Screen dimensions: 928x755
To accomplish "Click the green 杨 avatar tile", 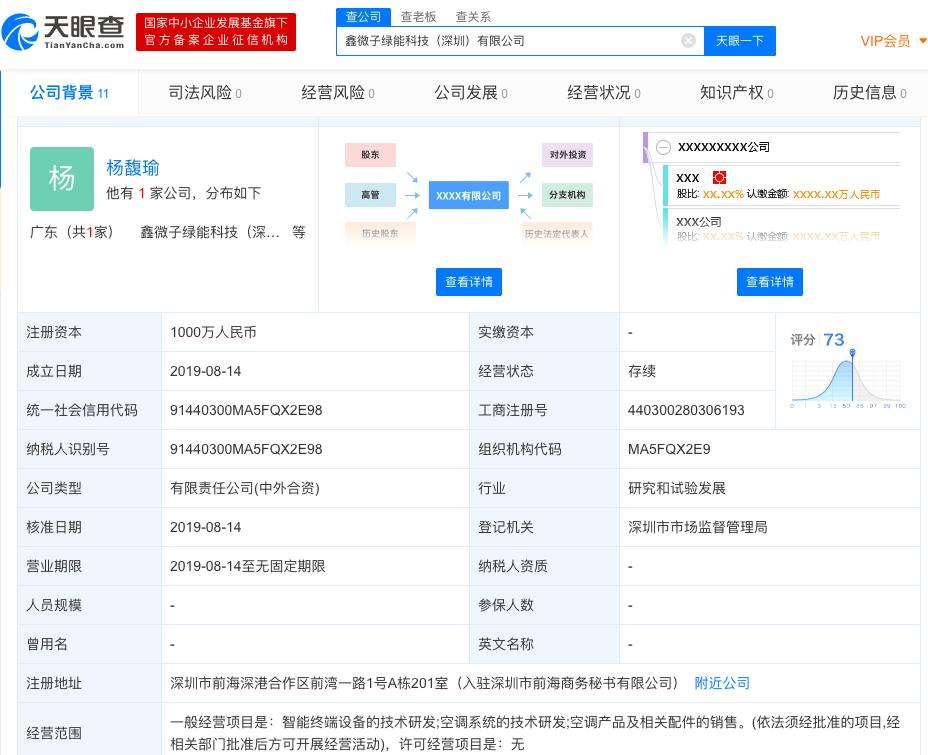I will 62,179.
